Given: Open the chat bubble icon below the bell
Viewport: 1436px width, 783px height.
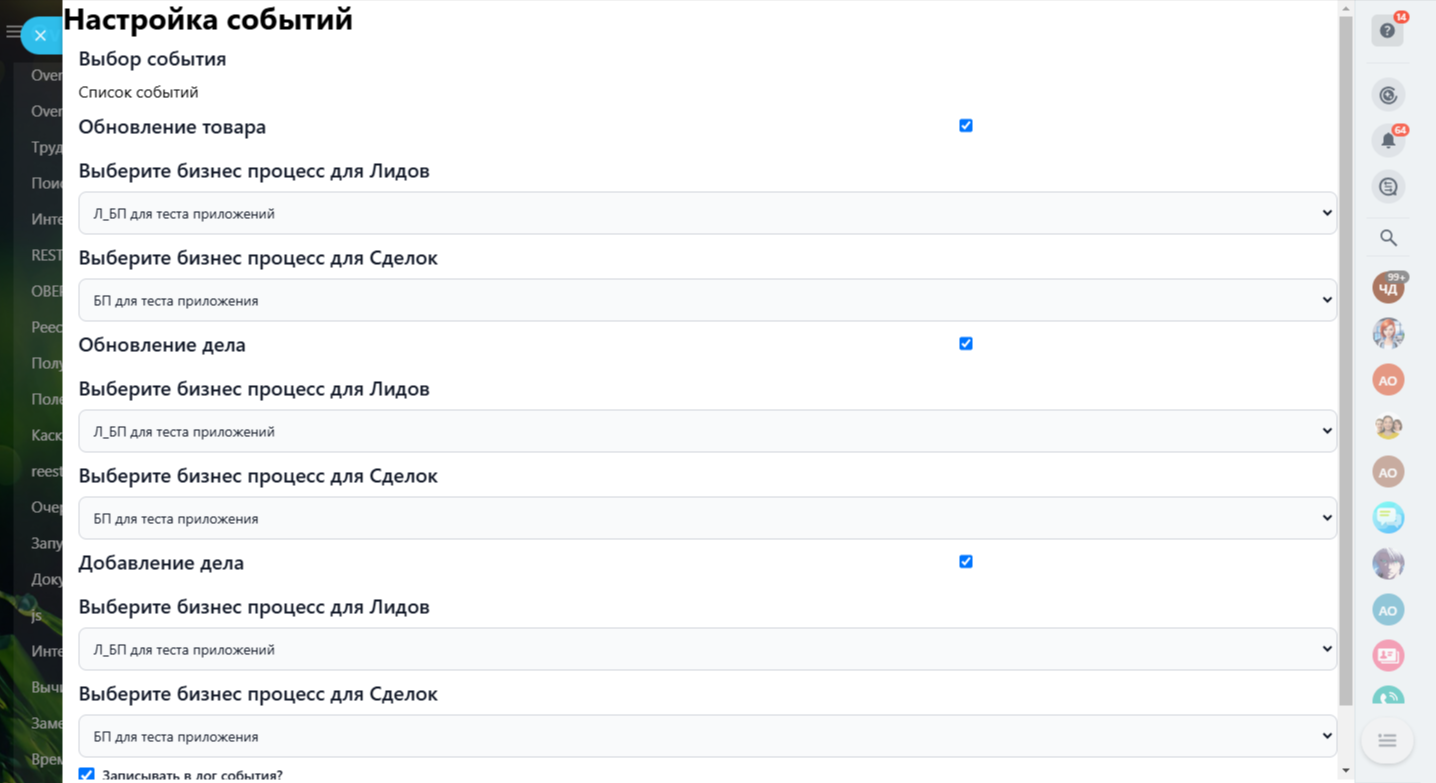Looking at the screenshot, I should [x=1388, y=187].
